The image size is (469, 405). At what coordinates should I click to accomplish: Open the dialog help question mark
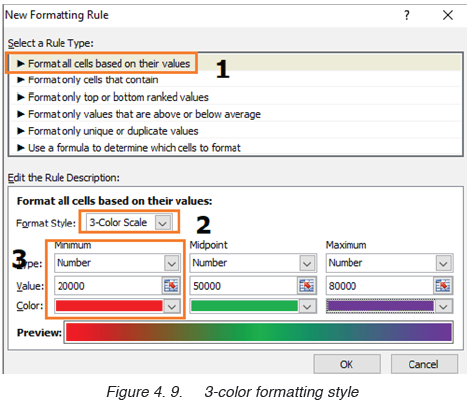pos(406,15)
